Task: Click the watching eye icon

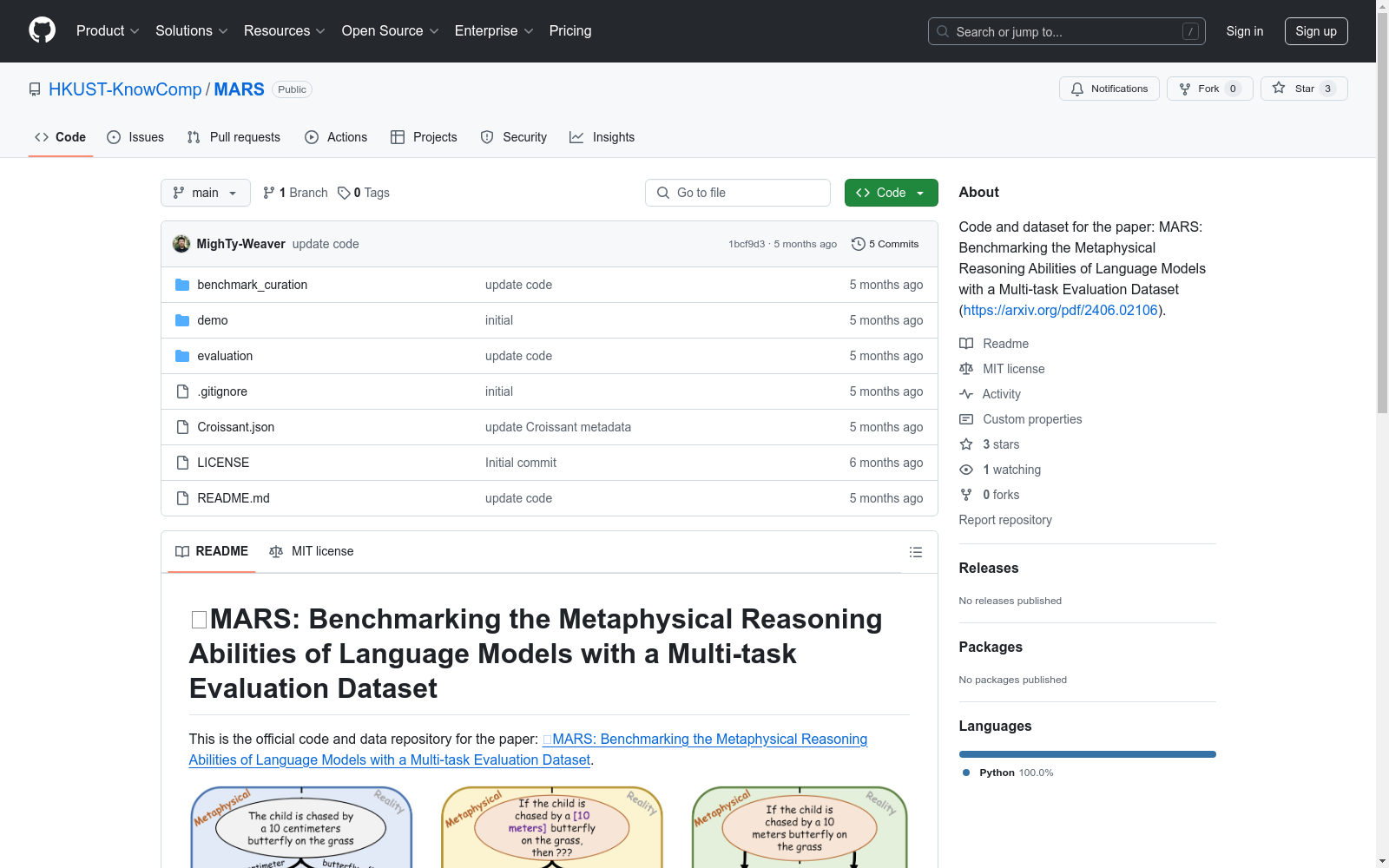Action: pyautogui.click(x=966, y=470)
